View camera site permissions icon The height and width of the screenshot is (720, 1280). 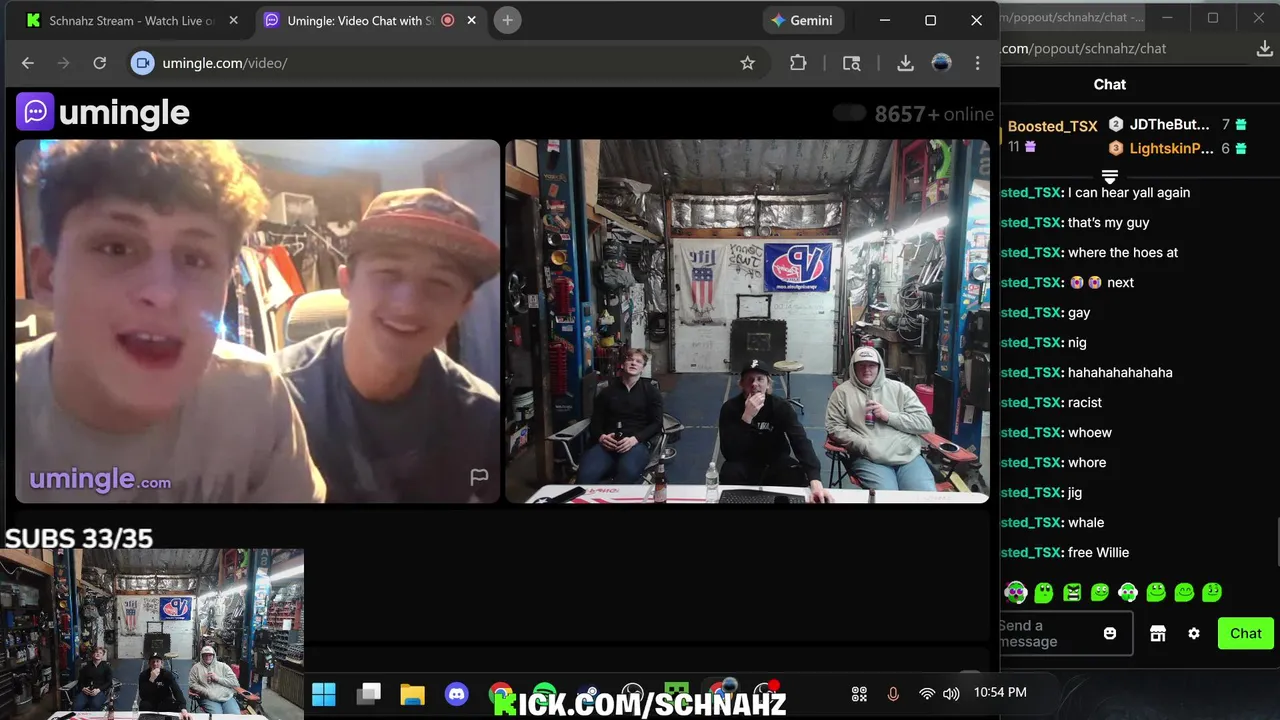[143, 63]
